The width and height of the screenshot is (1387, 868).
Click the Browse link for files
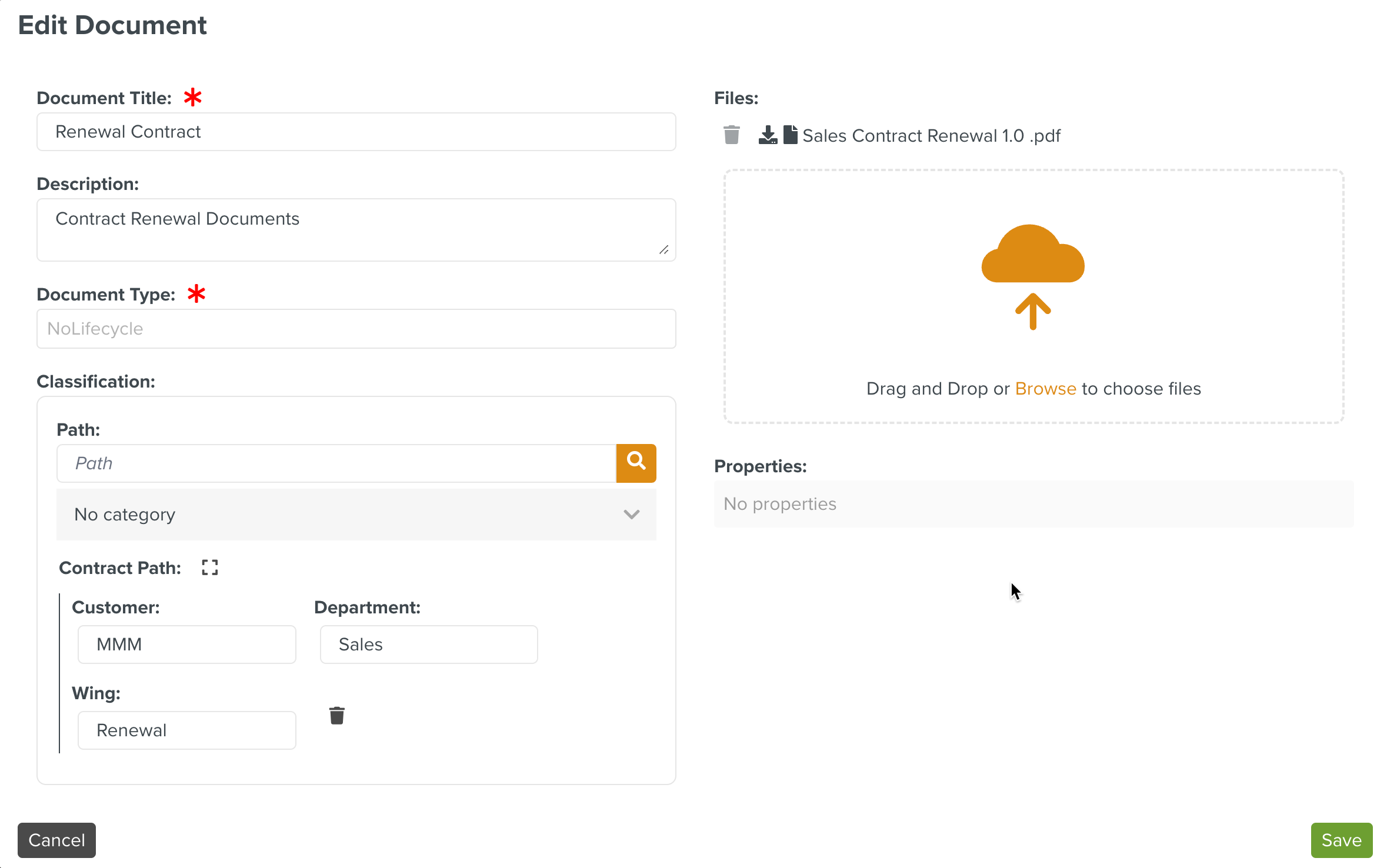pos(1045,389)
